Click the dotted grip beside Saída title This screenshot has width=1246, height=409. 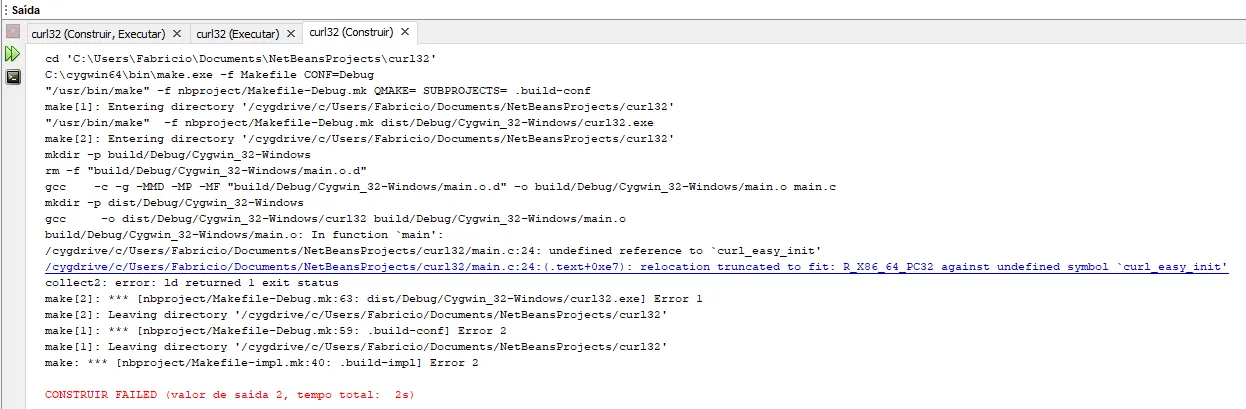pos(5,9)
